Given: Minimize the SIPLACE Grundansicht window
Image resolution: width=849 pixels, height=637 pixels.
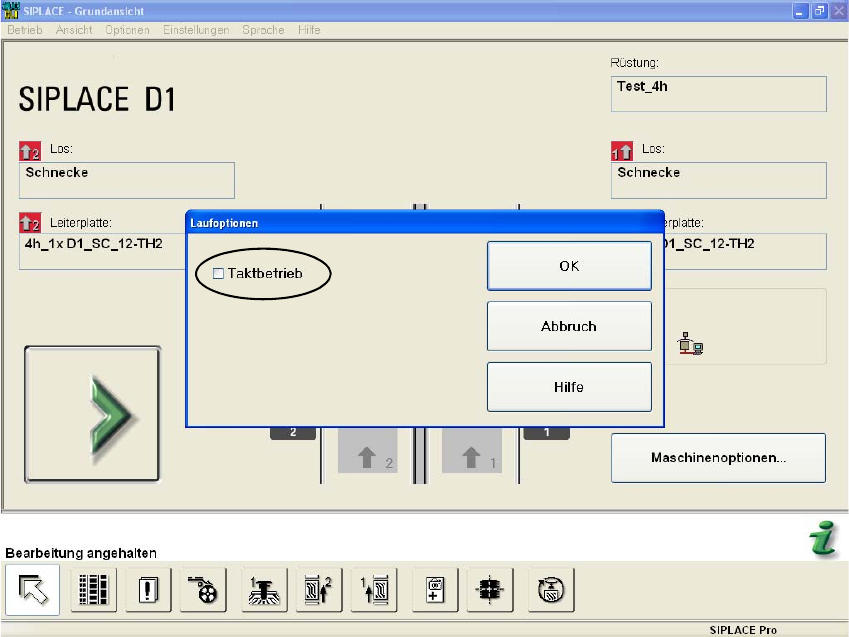Looking at the screenshot, I should tap(800, 11).
